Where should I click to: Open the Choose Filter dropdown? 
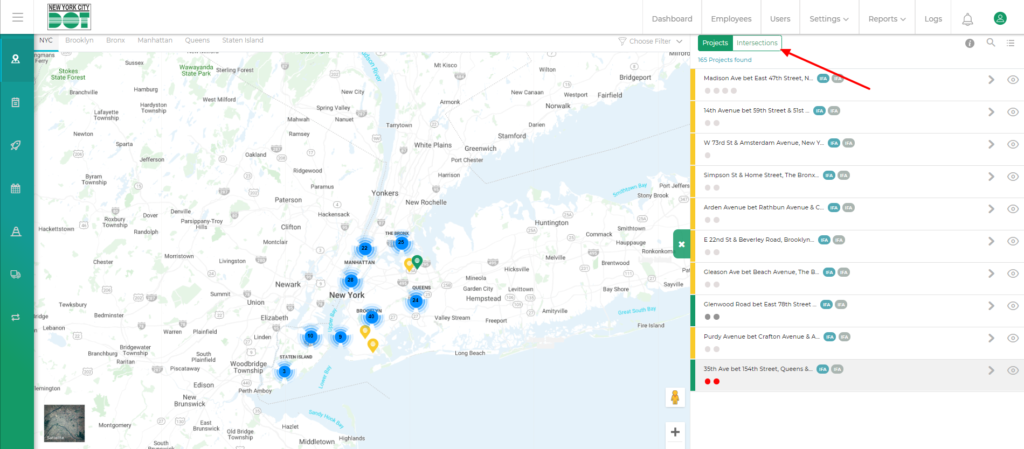[650, 42]
